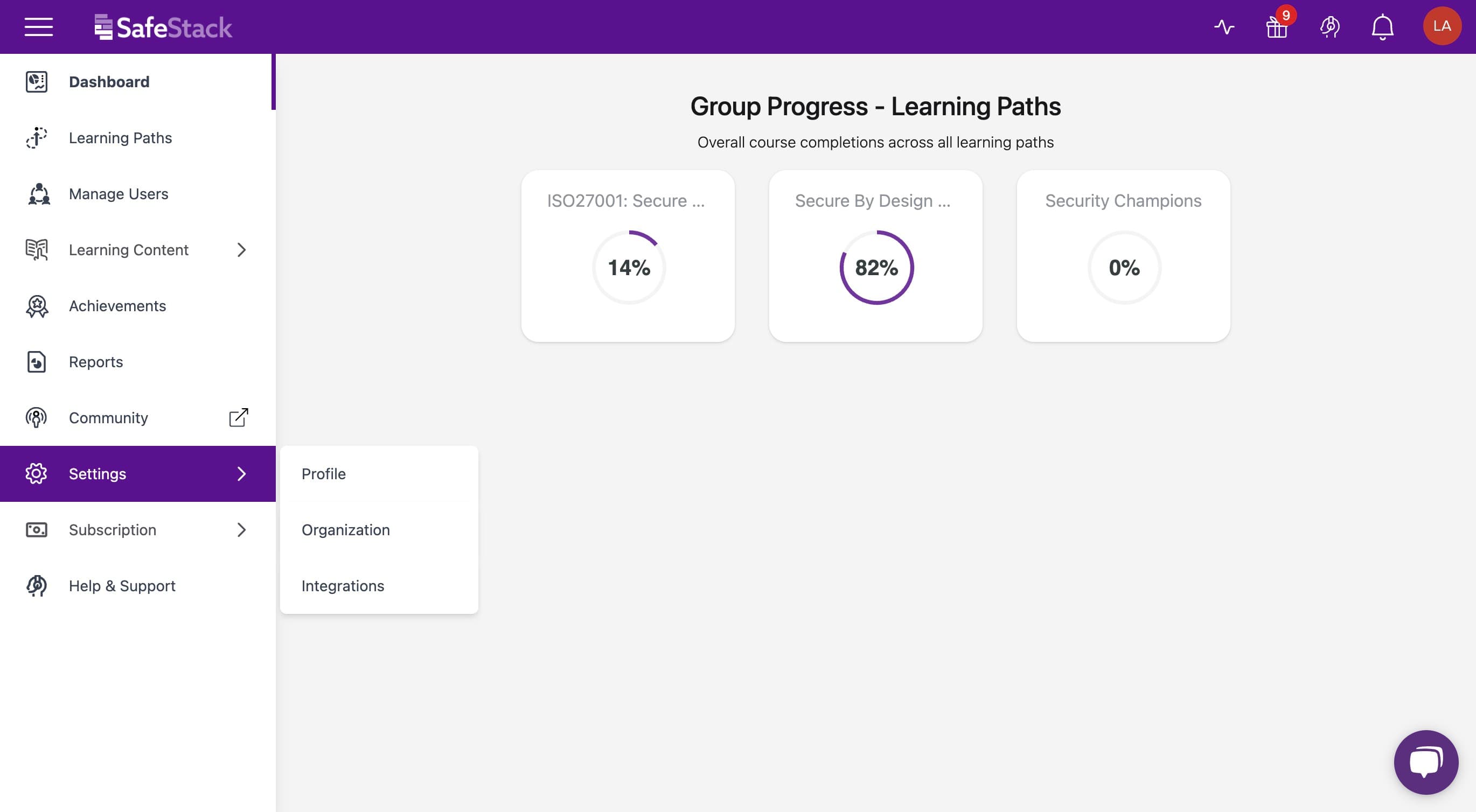1476x812 pixels.
Task: Open the gift icon with 9 badge
Action: pyautogui.click(x=1277, y=27)
